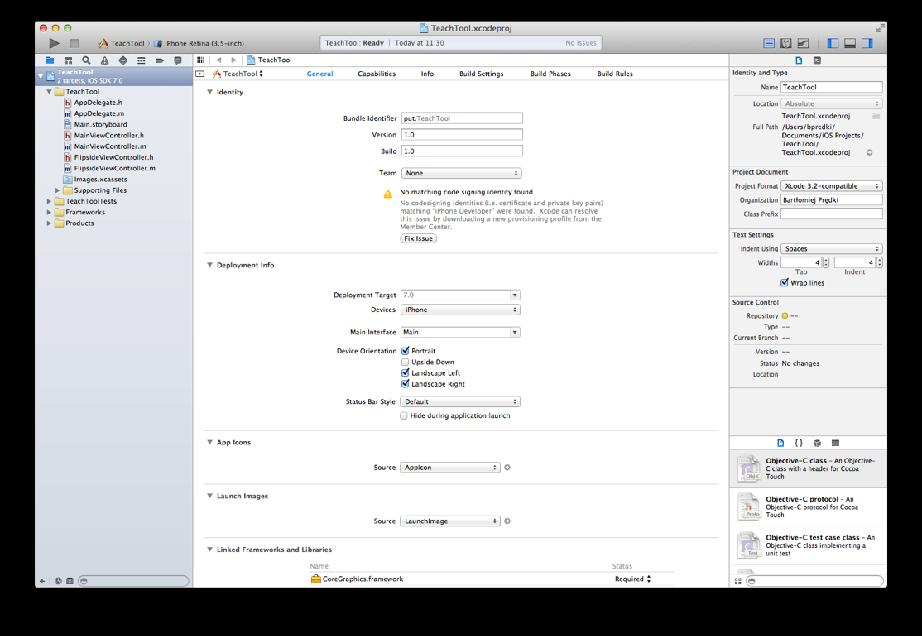The height and width of the screenshot is (636, 922).
Task: Show the Project navigator
Action: pyautogui.click(x=50, y=60)
